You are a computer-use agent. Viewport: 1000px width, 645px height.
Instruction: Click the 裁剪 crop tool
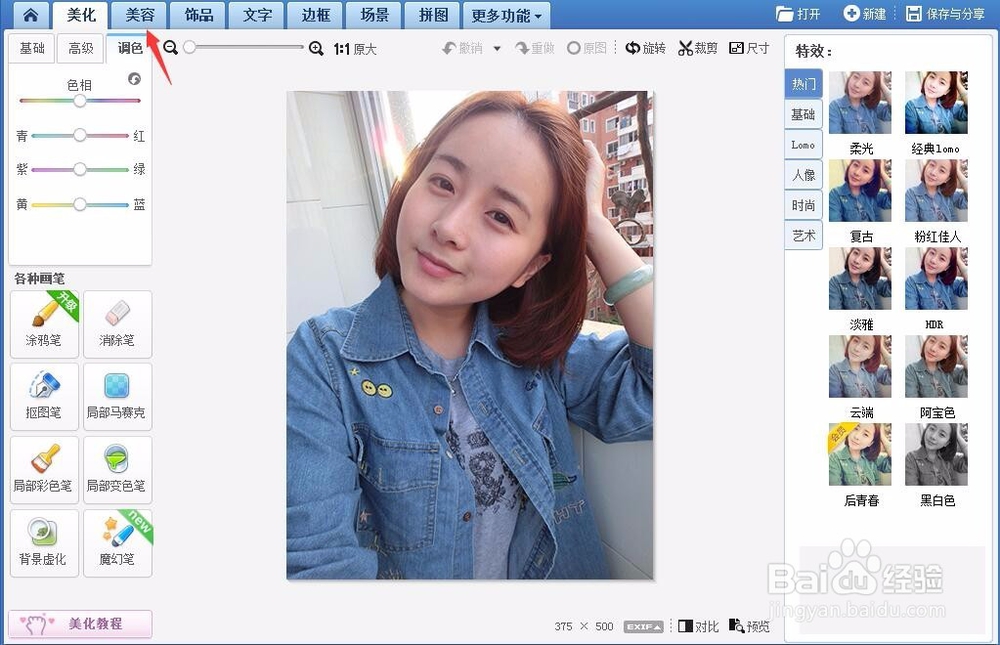[698, 48]
